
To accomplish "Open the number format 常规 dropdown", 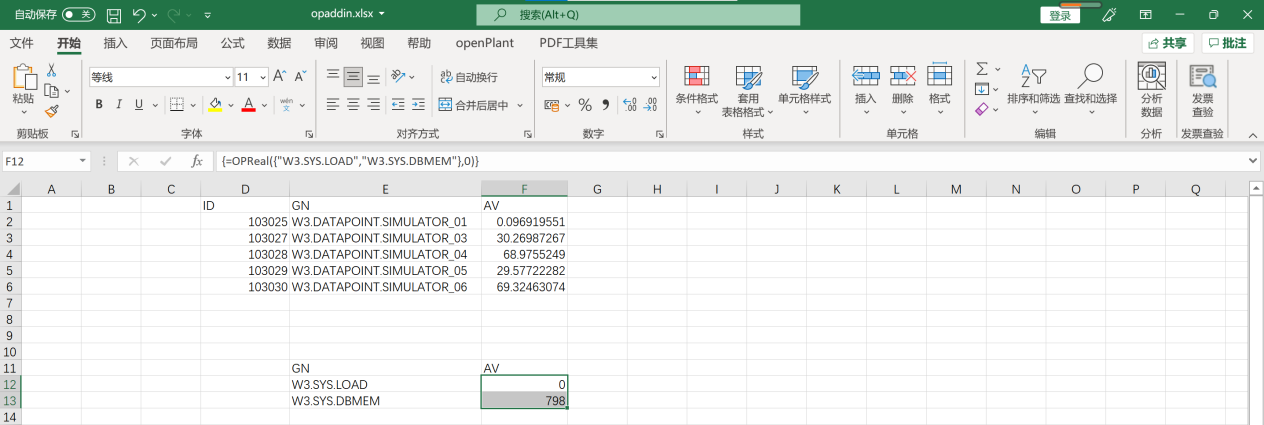I will pyautogui.click(x=654, y=77).
